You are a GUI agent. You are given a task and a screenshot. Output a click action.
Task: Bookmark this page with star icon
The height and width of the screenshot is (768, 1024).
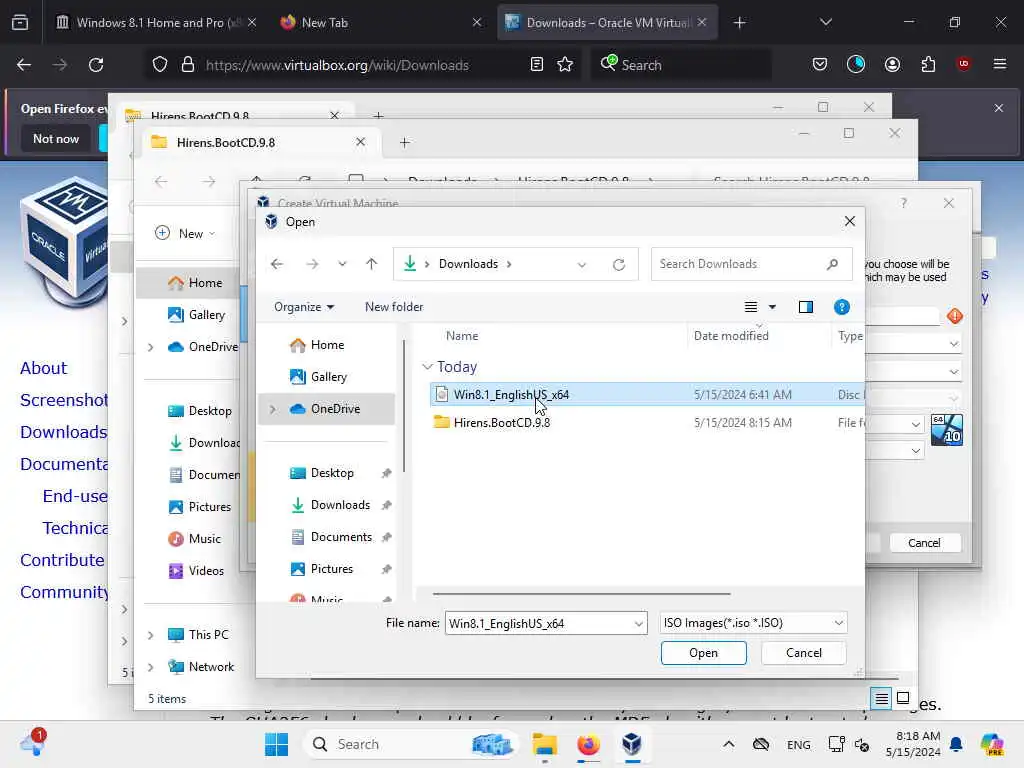(x=565, y=65)
